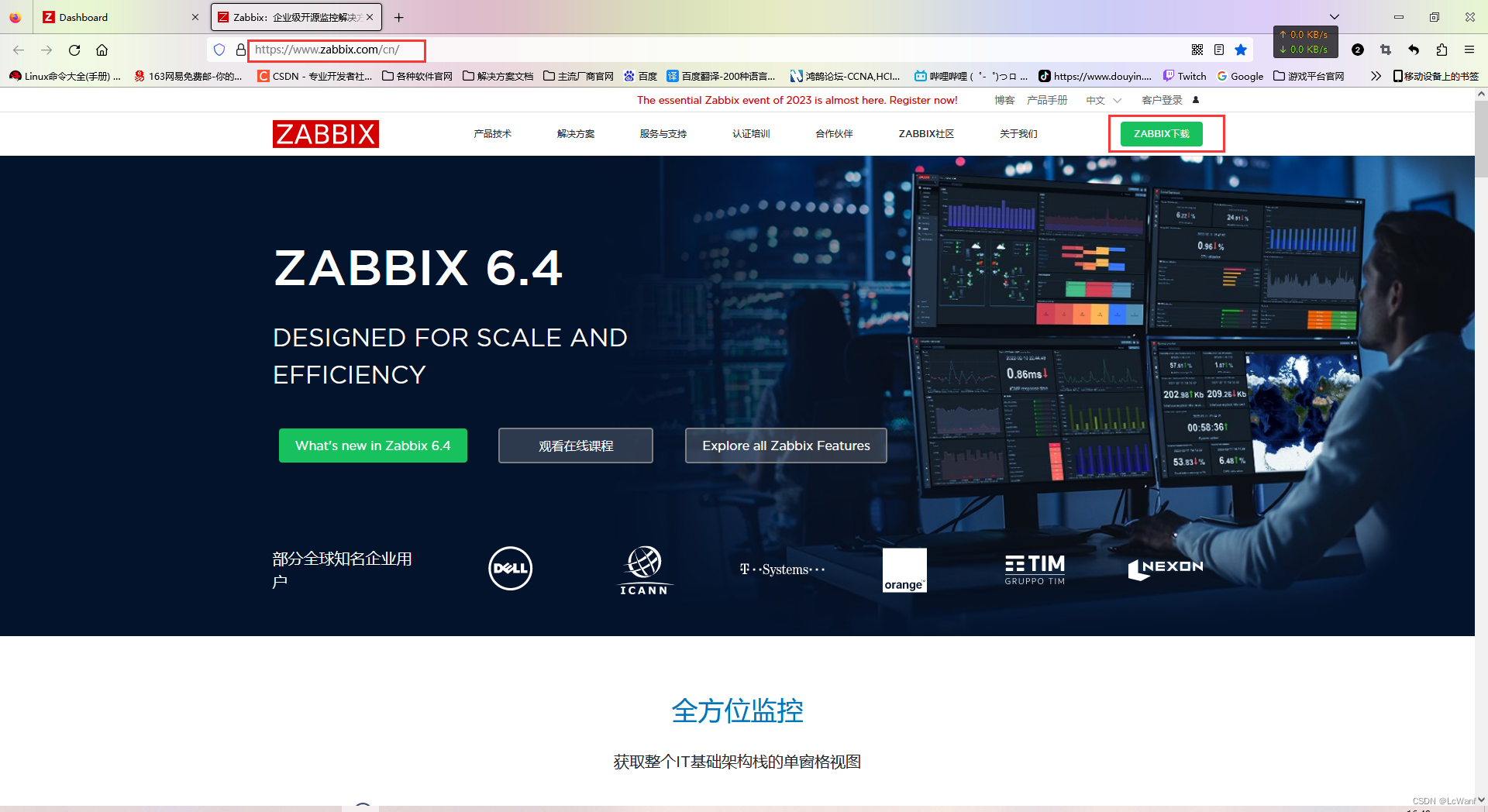Click the browser back arrow
The image size is (1488, 812).
point(19,50)
